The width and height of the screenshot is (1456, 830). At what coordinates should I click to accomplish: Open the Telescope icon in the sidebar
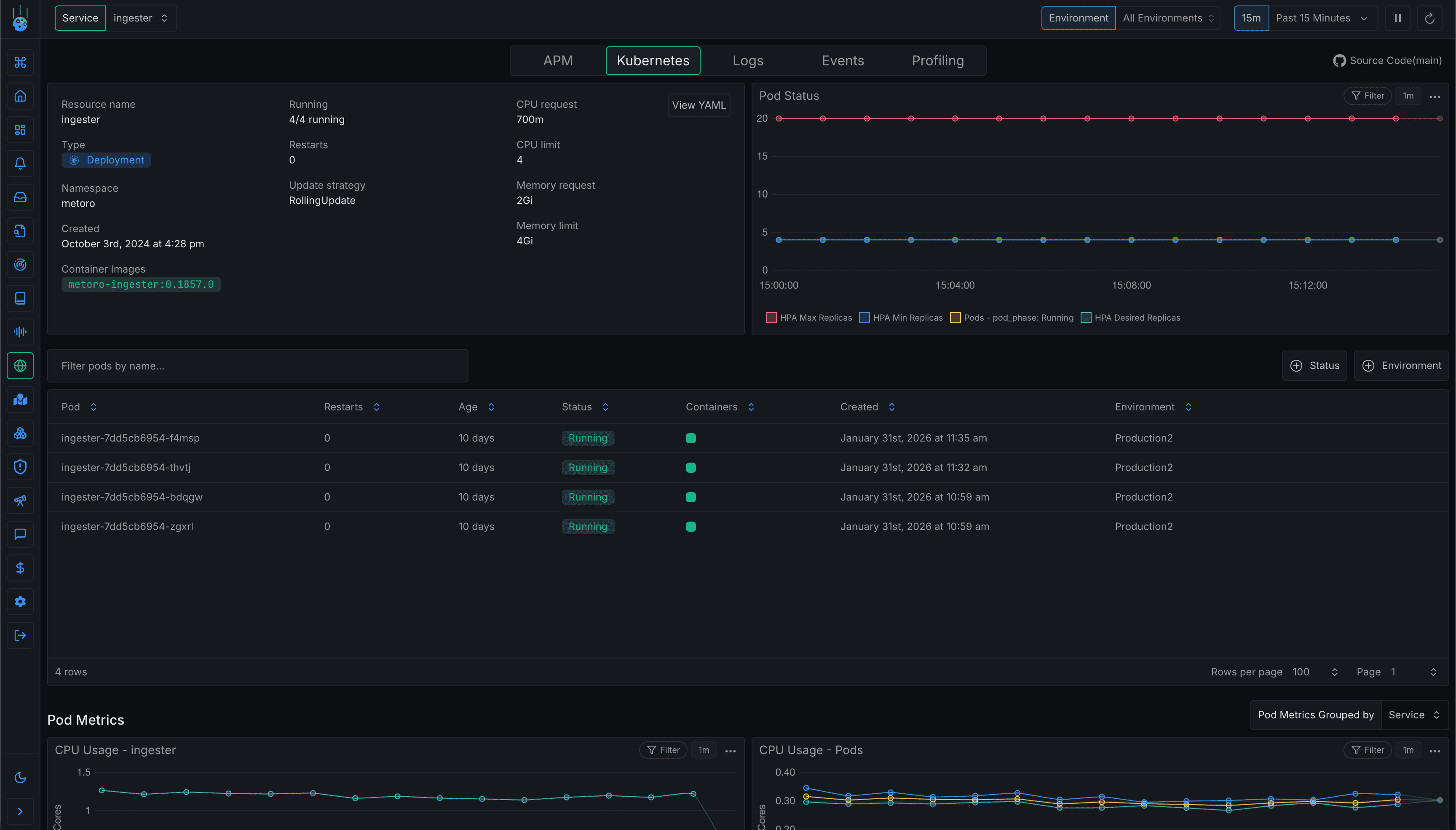[x=20, y=501]
